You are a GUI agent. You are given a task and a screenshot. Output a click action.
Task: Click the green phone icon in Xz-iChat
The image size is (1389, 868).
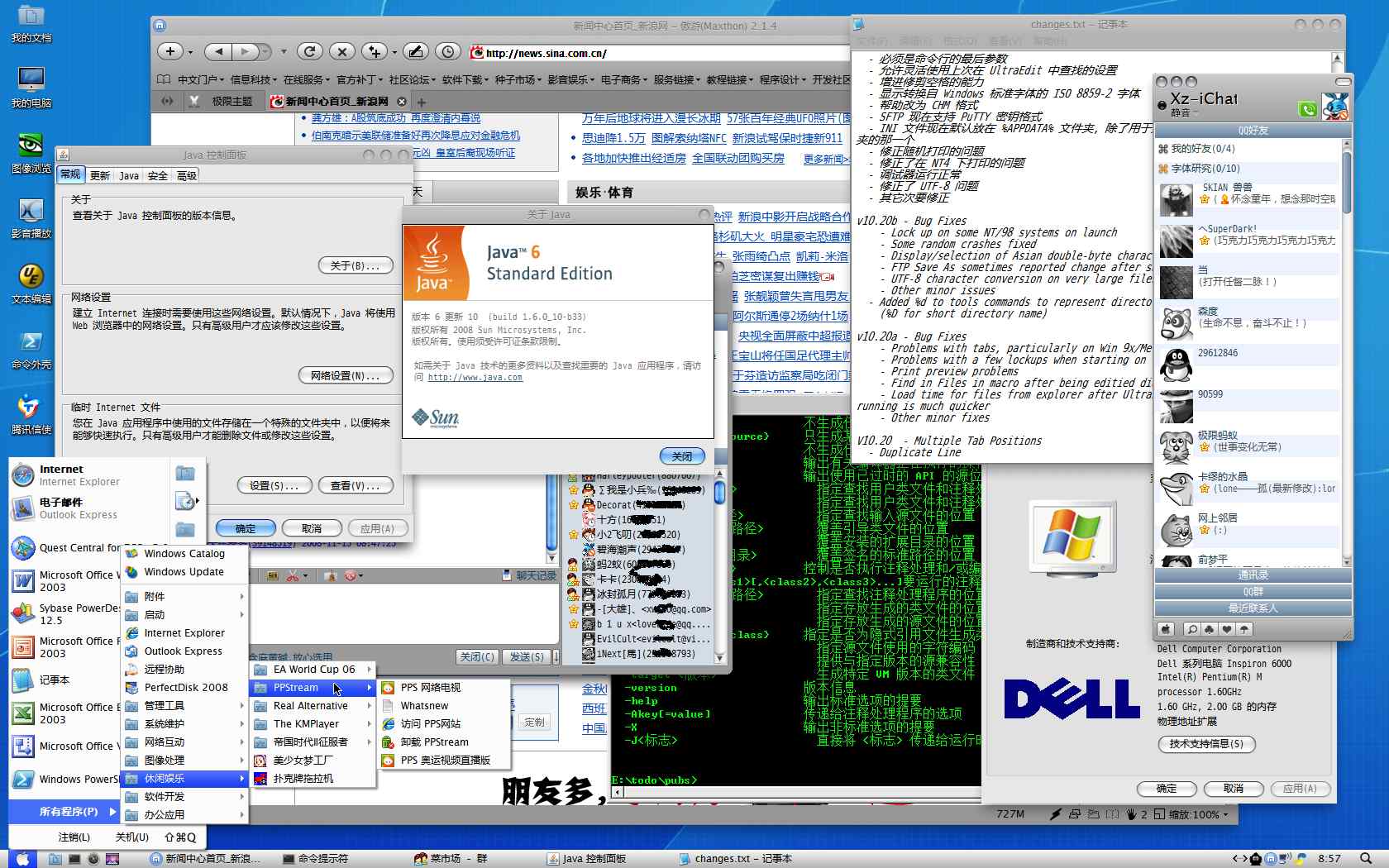(1307, 108)
